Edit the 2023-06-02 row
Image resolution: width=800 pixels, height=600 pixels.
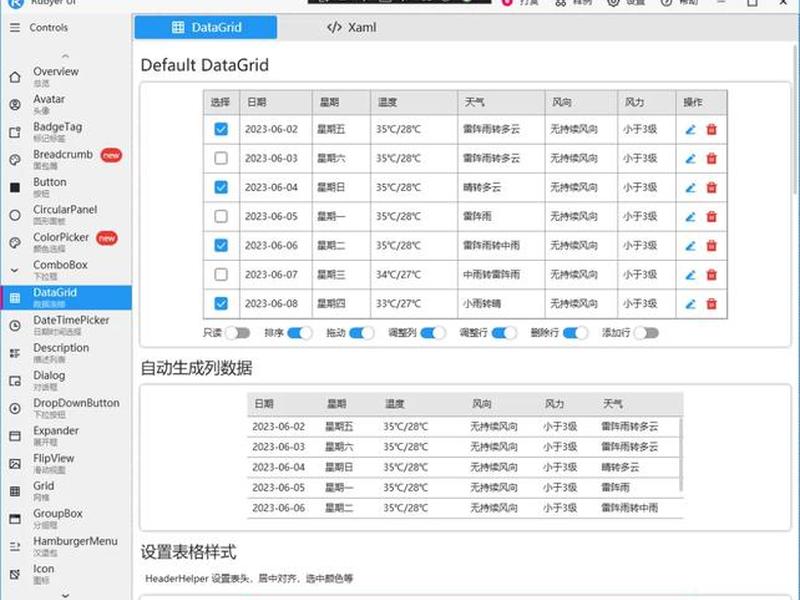[x=690, y=130]
